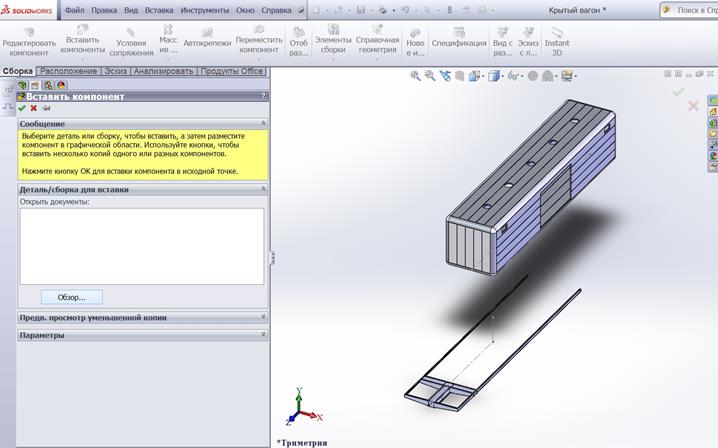Expand Предв. просмотр уменьшенной копии section
This screenshot has width=718, height=448.
click(x=263, y=317)
